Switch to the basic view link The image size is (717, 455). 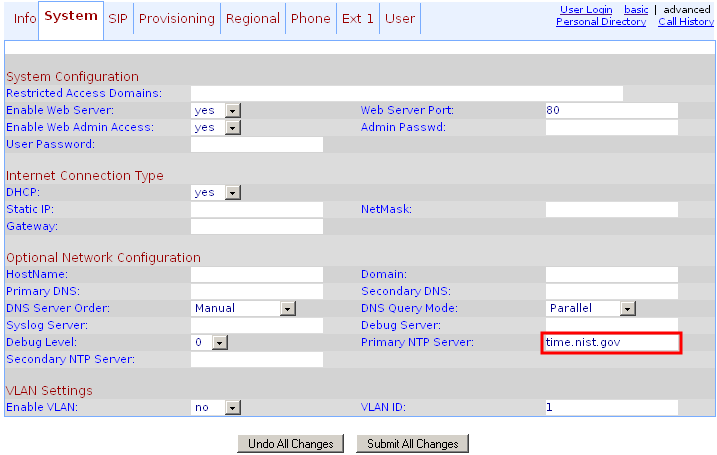pos(636,10)
